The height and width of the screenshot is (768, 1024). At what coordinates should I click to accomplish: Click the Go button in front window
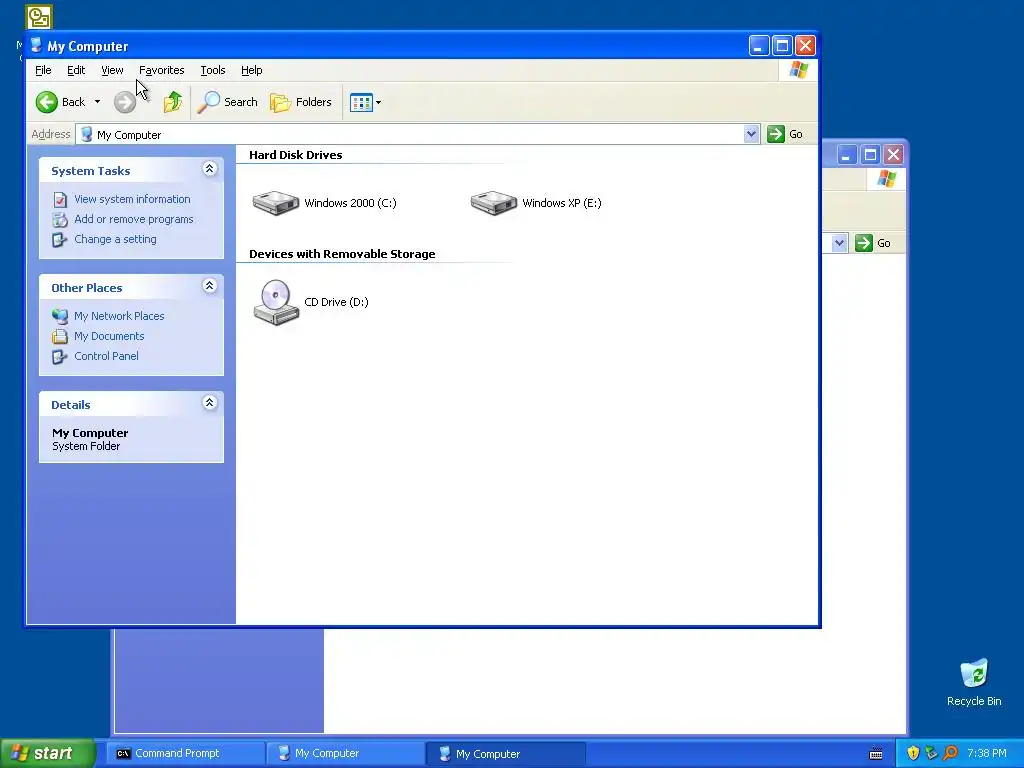tap(786, 134)
